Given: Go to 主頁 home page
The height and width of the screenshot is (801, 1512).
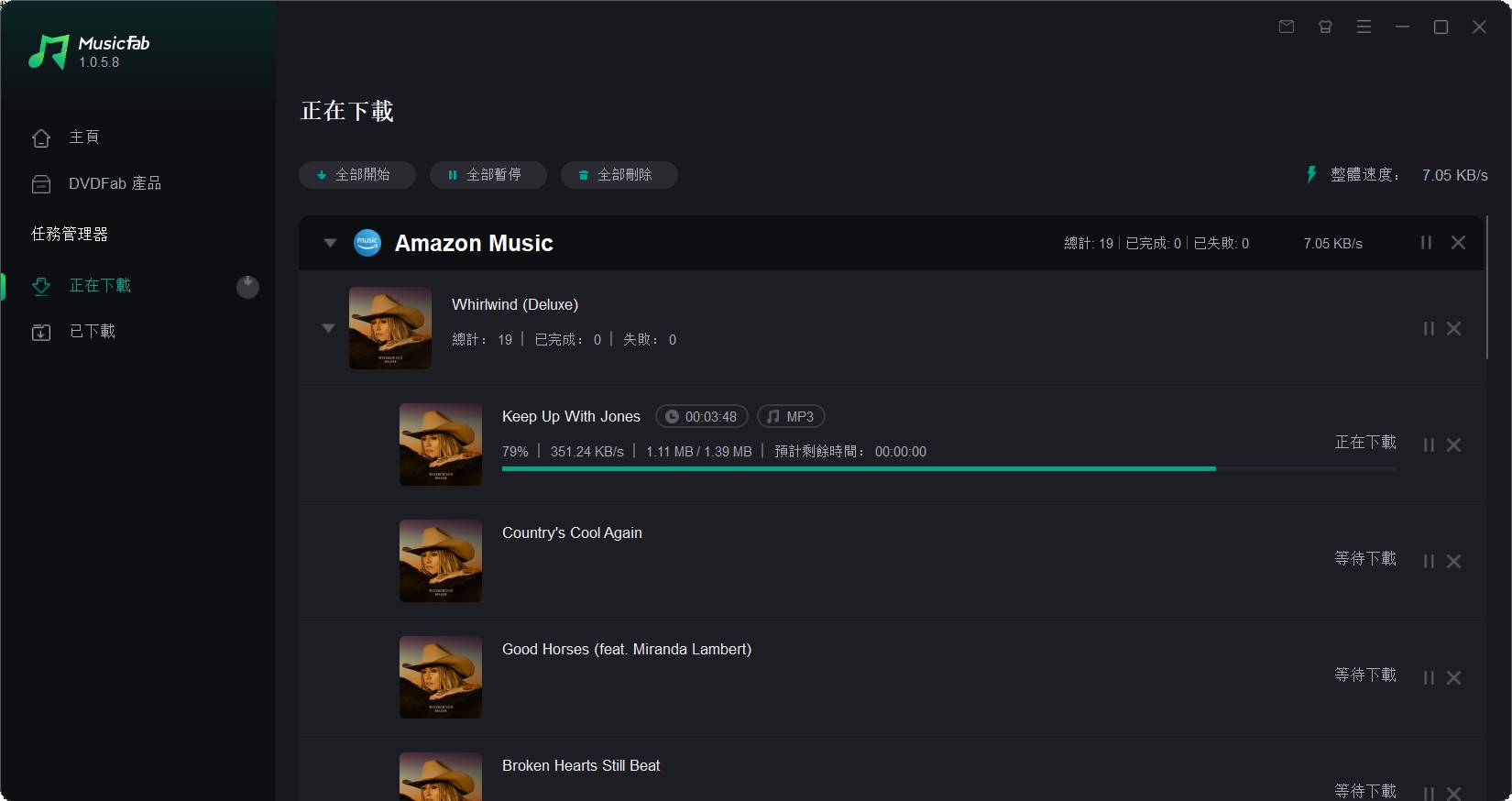Looking at the screenshot, I should (x=84, y=137).
